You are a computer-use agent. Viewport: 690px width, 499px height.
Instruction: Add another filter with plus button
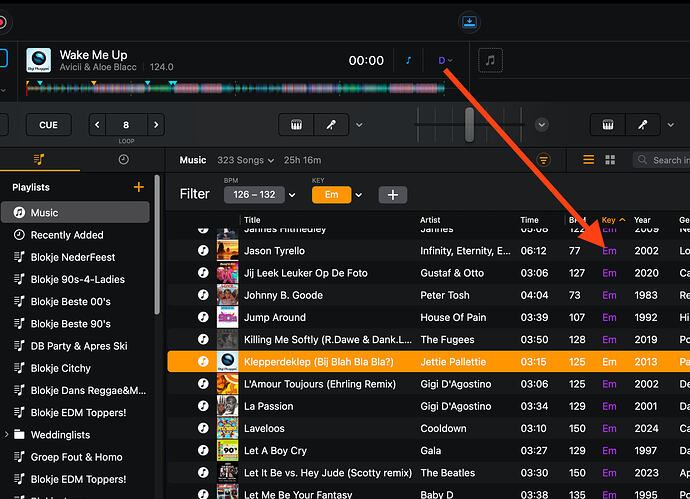pos(392,195)
